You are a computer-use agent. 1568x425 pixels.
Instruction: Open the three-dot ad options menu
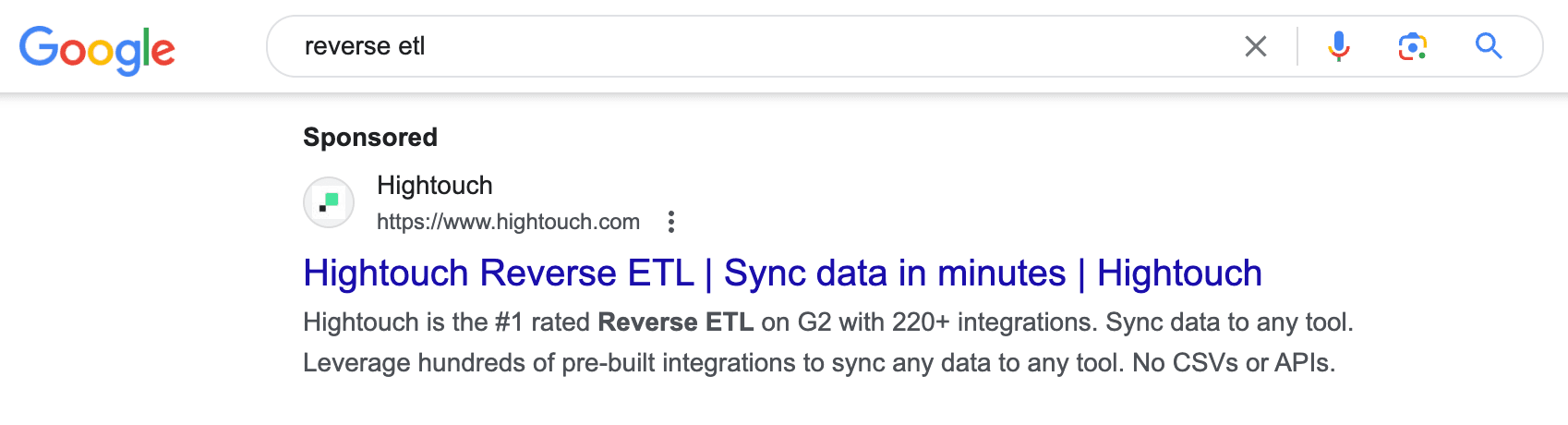[671, 222]
